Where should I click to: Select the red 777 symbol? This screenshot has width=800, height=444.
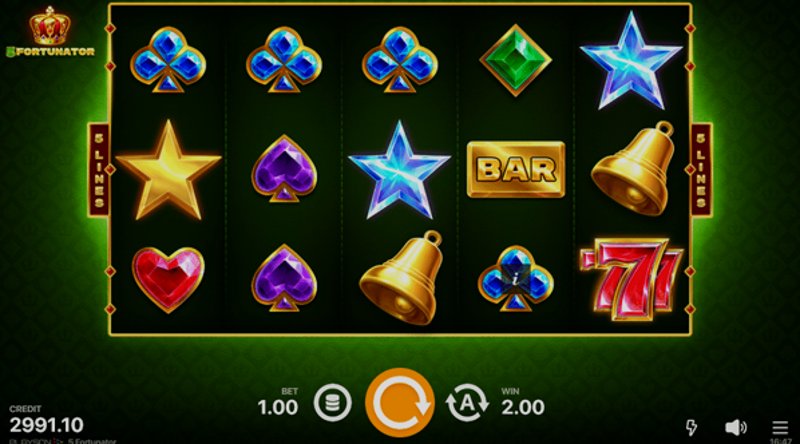pyautogui.click(x=631, y=279)
